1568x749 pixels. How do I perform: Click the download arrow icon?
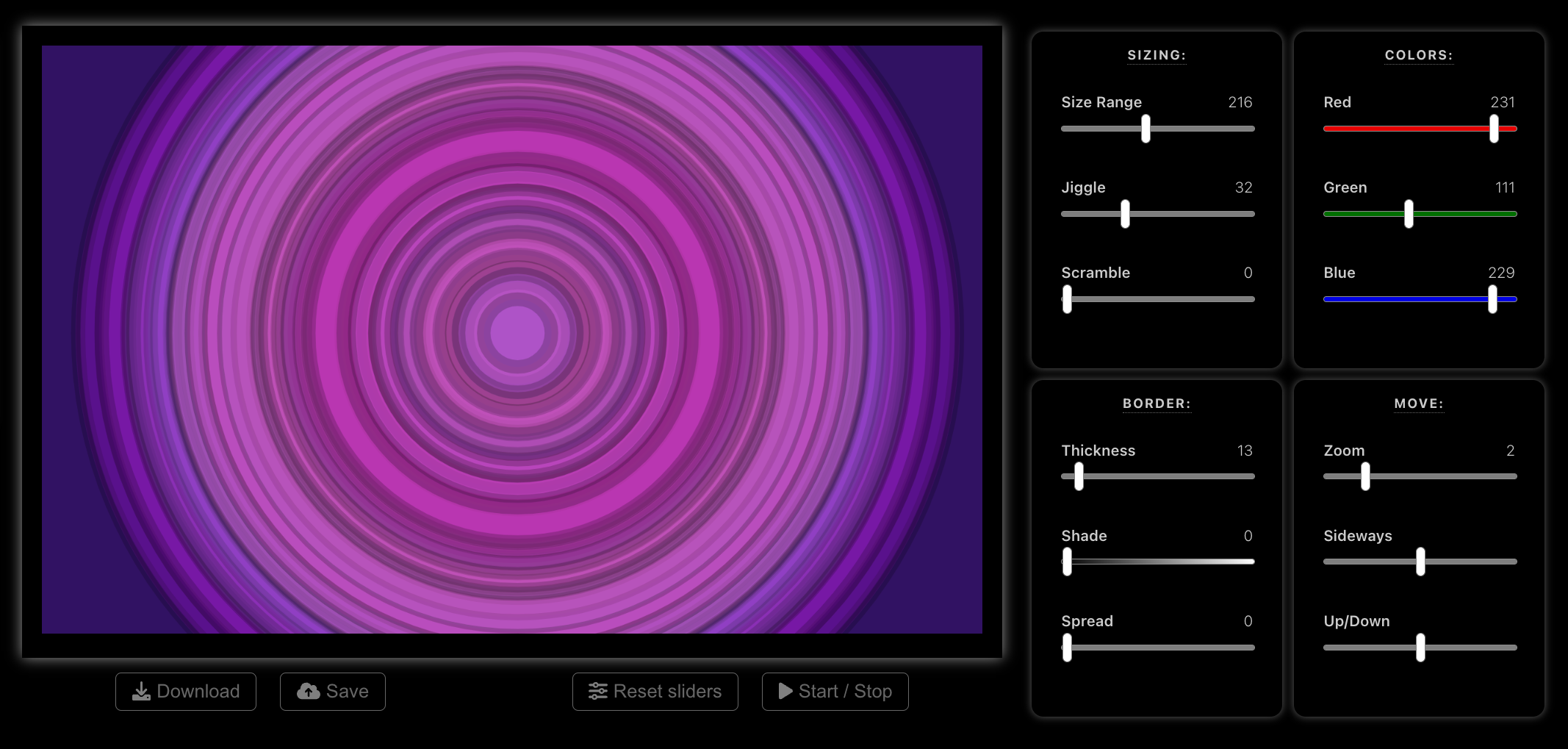coord(141,692)
